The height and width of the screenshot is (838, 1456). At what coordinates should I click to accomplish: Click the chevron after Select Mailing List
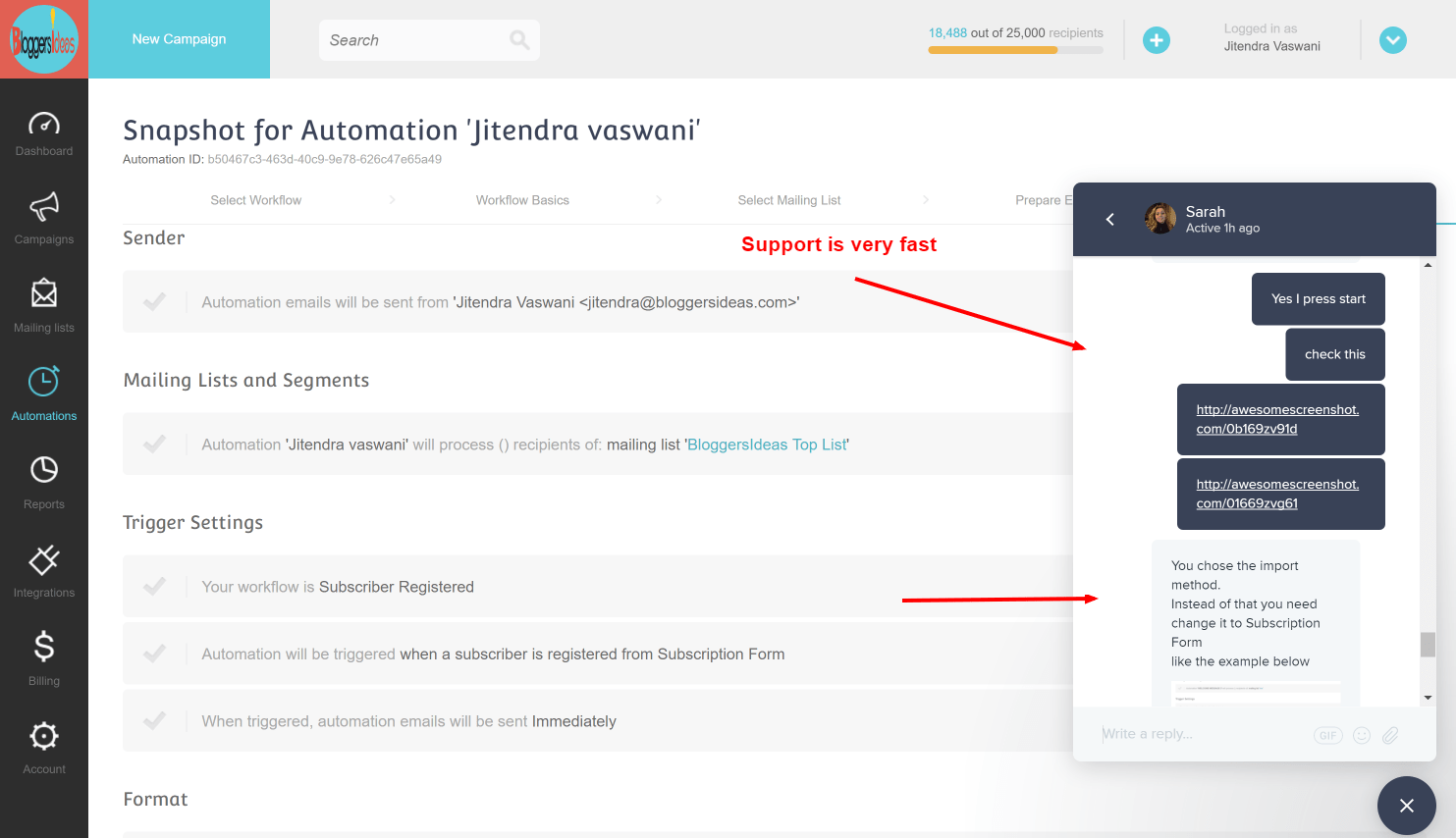pos(926,200)
